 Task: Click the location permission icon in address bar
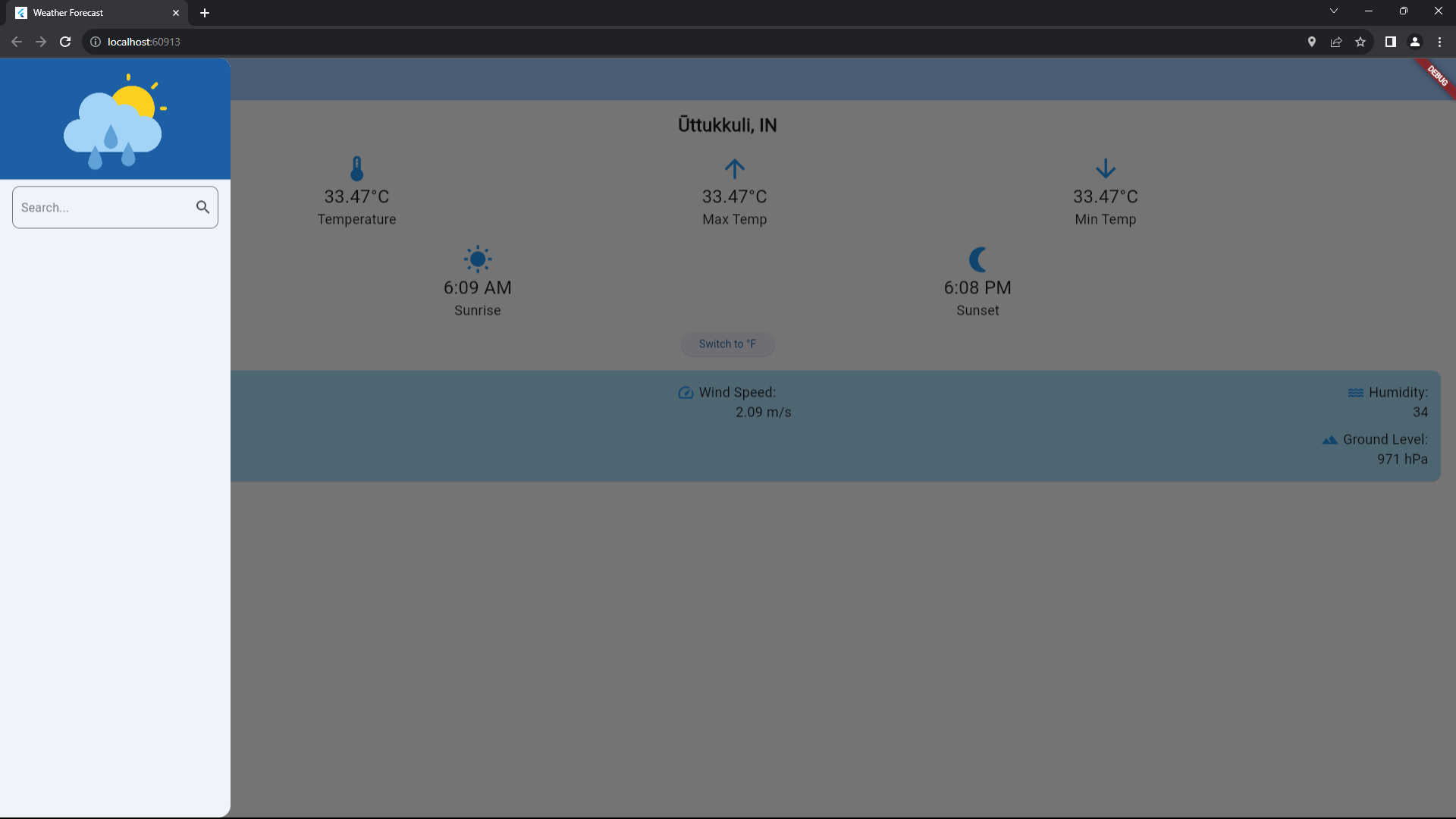1312,42
